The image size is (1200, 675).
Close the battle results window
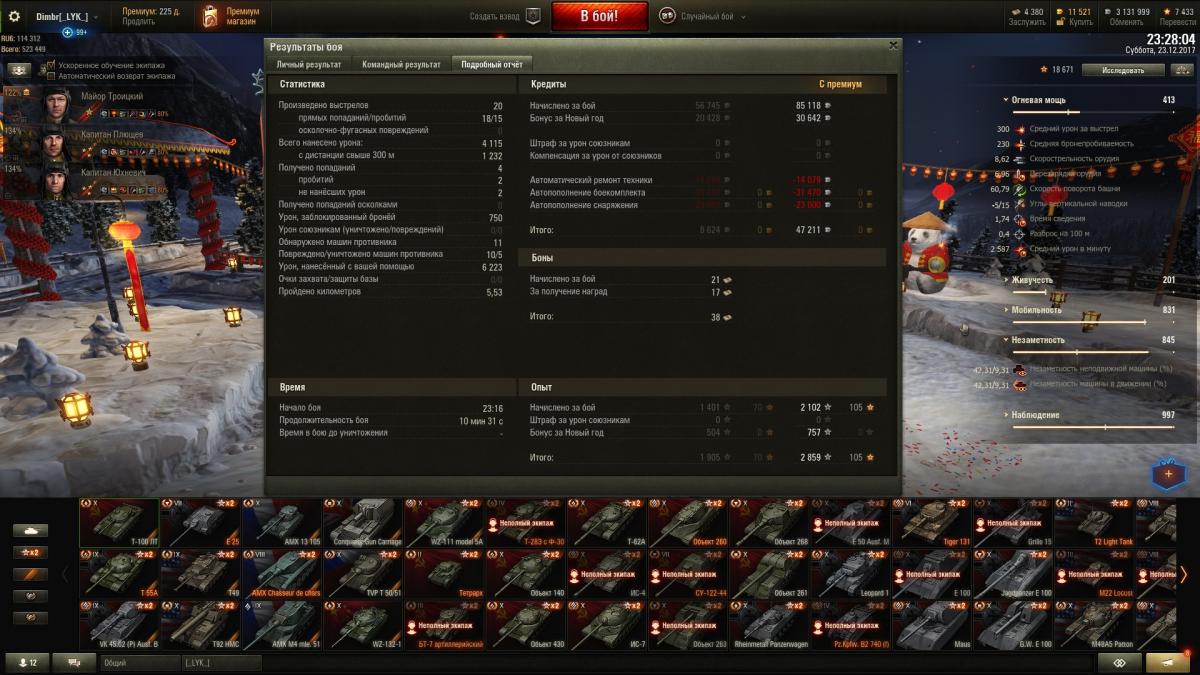[893, 45]
